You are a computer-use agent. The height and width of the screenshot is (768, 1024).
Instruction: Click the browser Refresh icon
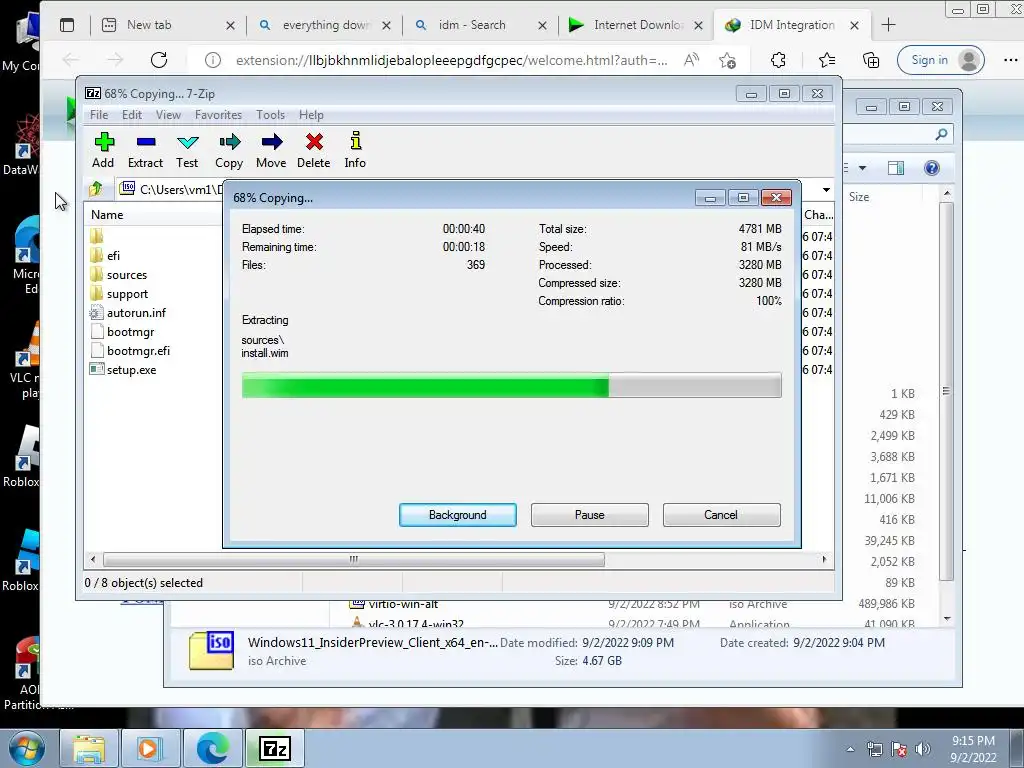click(x=159, y=60)
